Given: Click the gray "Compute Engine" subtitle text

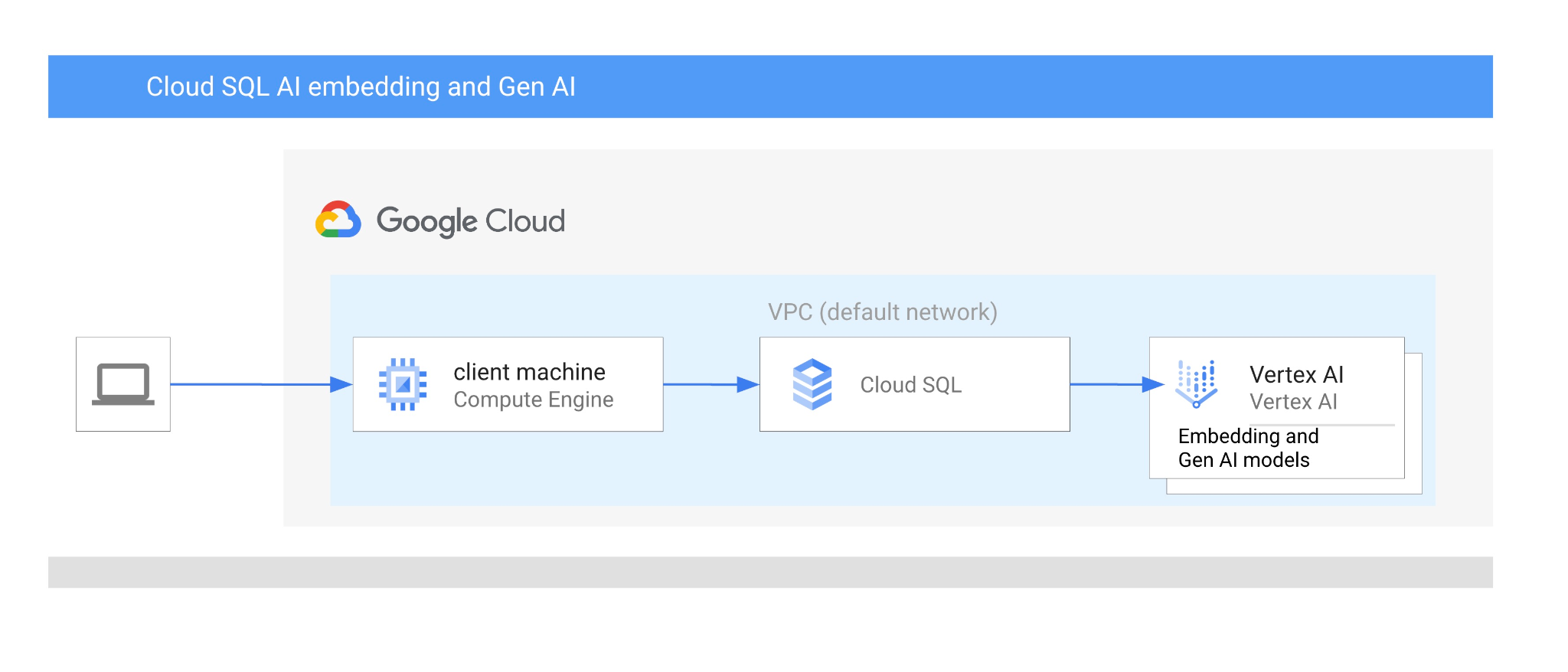Looking at the screenshot, I should pos(534,400).
